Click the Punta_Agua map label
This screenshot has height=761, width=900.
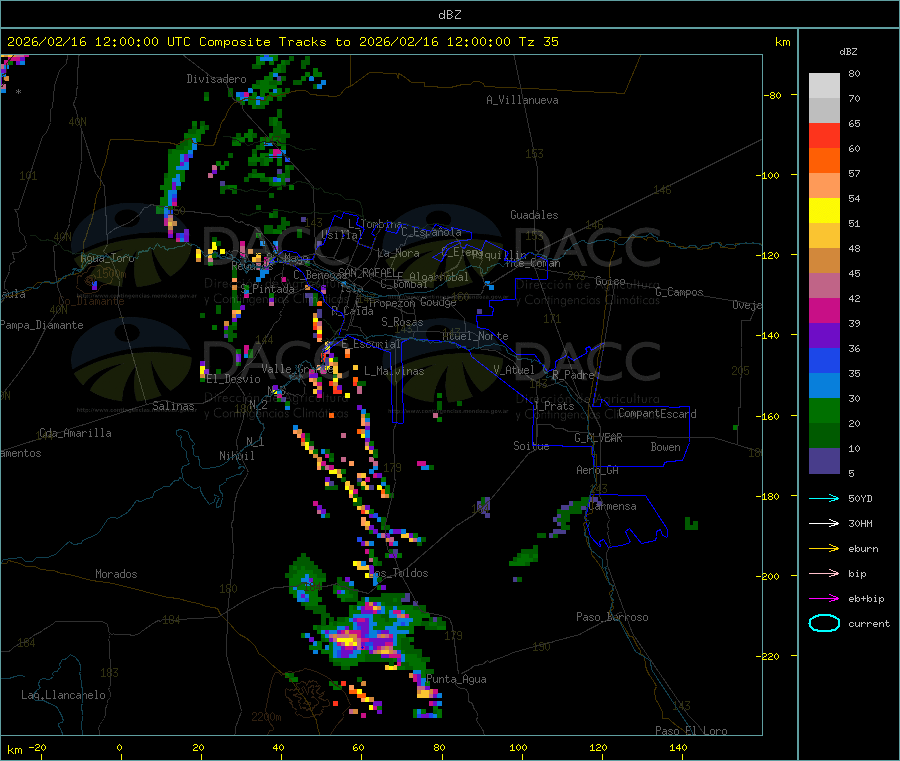point(456,679)
